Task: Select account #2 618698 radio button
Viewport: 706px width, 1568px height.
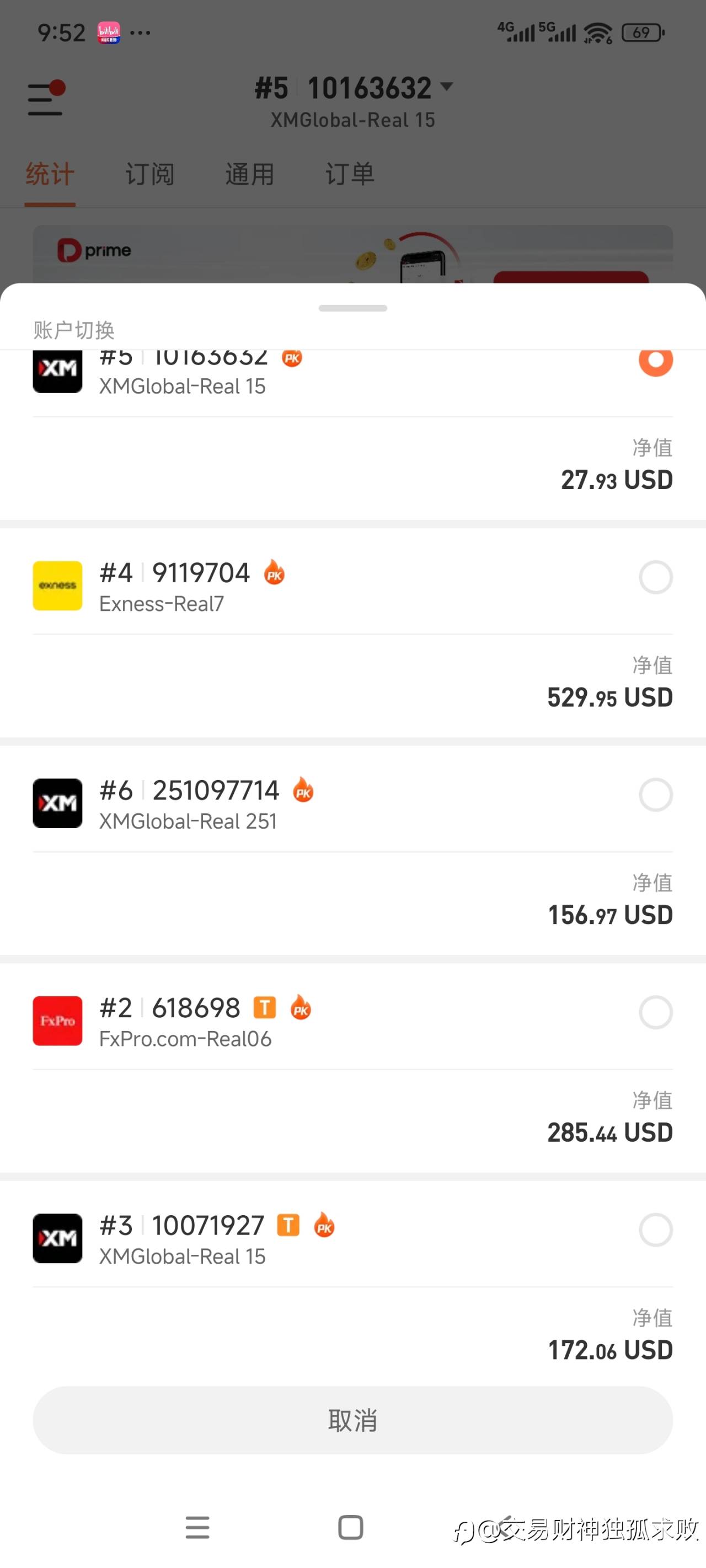Action: (x=655, y=1012)
